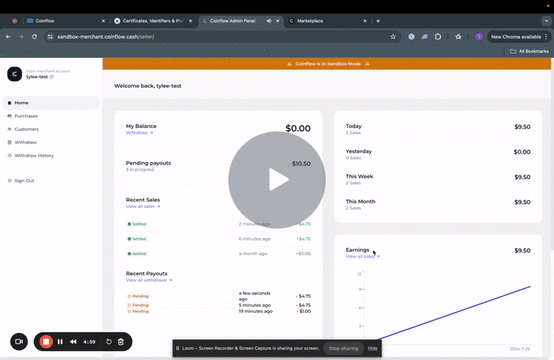Open the Chrome profile avatar

[479, 37]
